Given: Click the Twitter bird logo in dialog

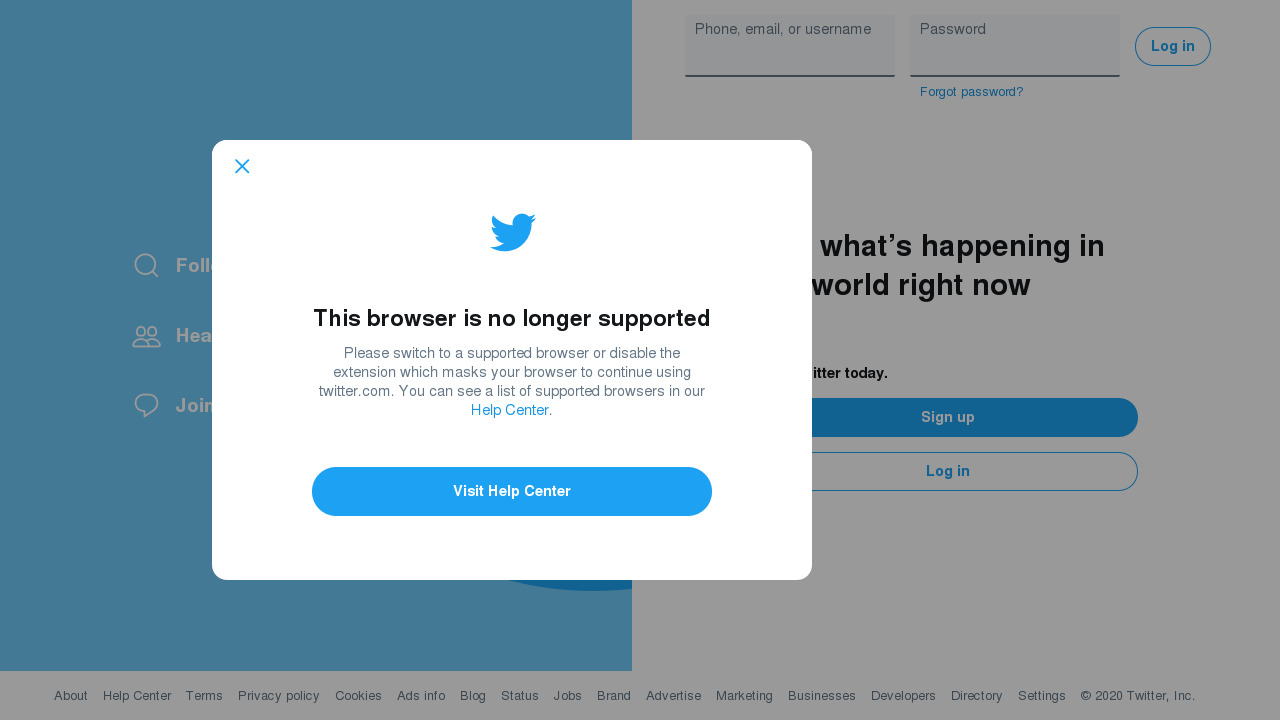Looking at the screenshot, I should point(512,232).
